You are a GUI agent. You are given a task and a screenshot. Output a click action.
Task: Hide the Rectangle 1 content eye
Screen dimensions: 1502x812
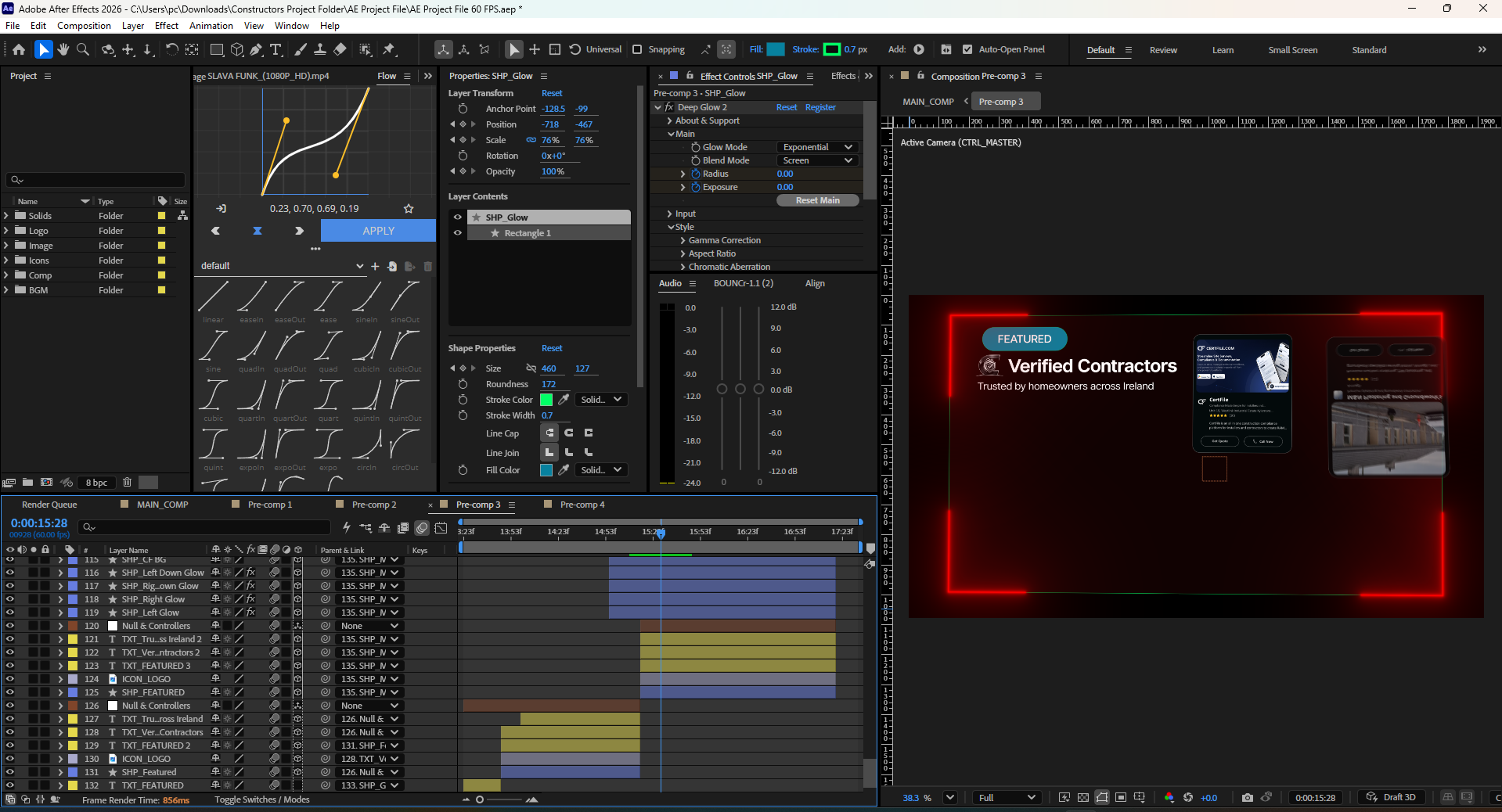coord(458,233)
